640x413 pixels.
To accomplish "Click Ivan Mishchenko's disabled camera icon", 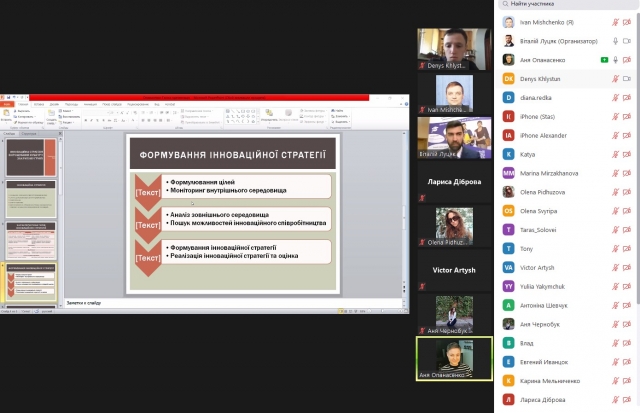I will [627, 22].
